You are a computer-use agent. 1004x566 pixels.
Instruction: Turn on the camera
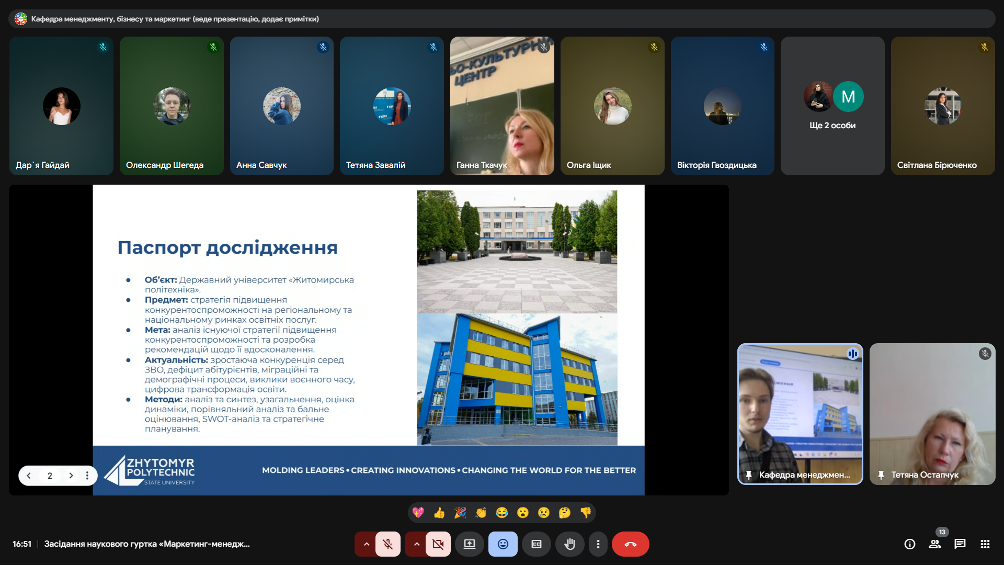click(438, 544)
